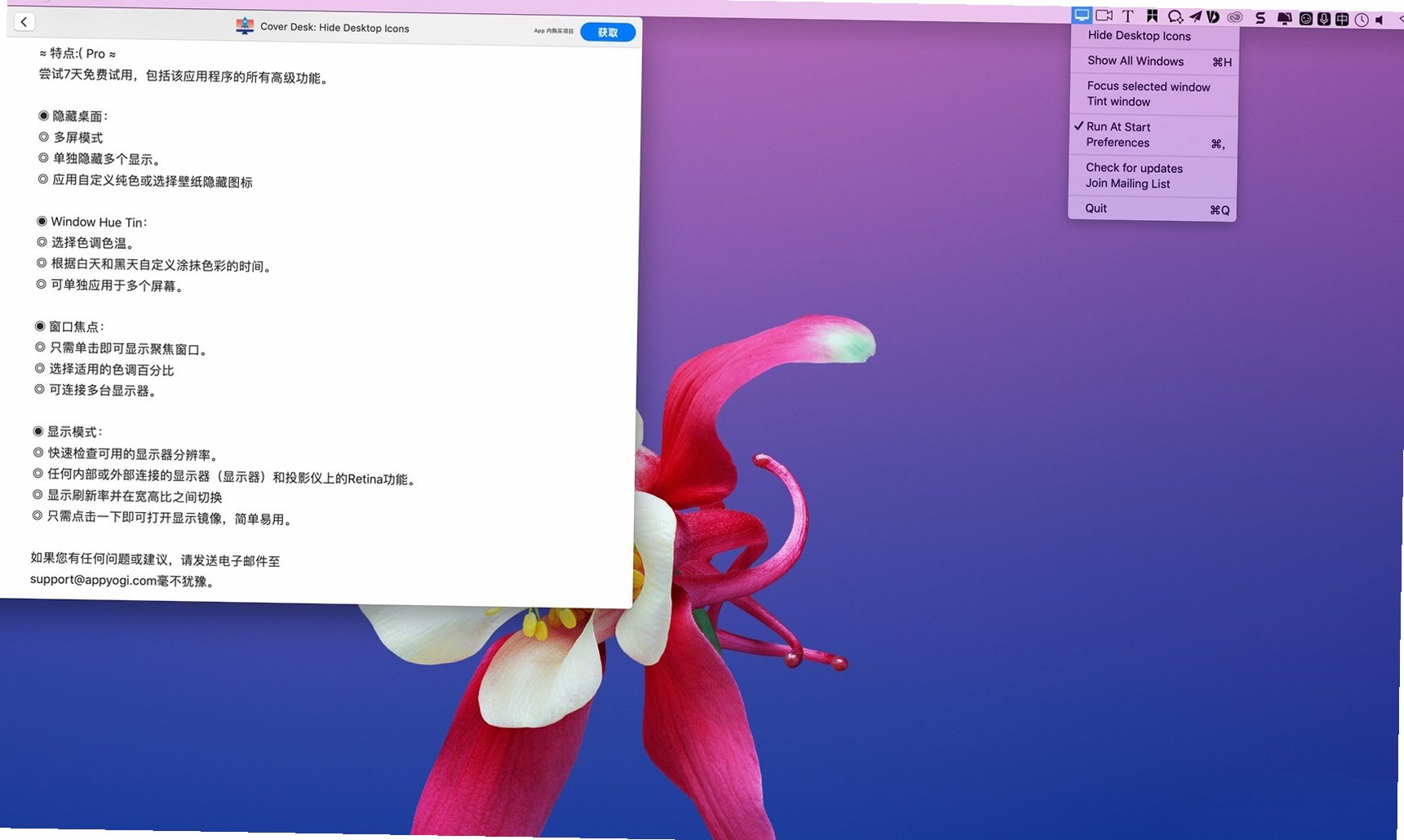Click the black bookmark-shaped menu bar icon
Viewport: 1404px width, 840px height.
[1152, 16]
